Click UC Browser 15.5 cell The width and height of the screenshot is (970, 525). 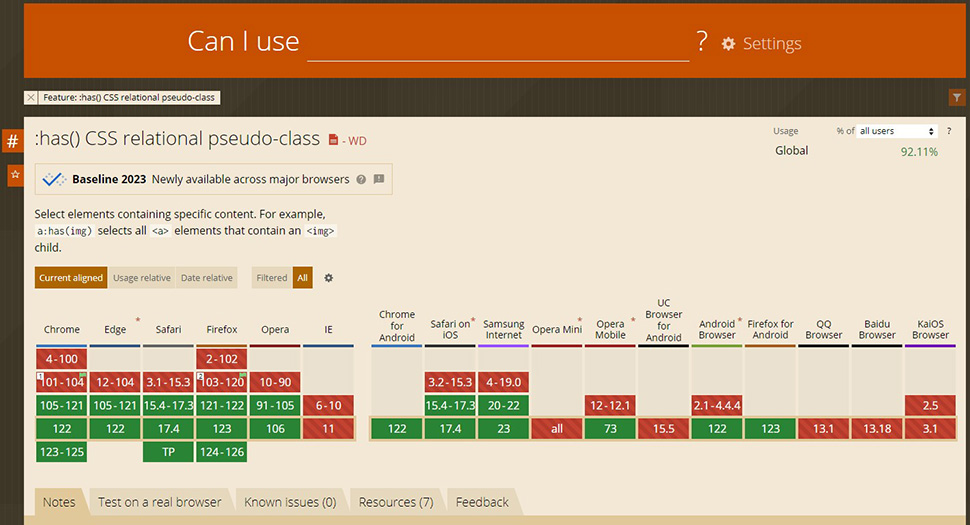(663, 429)
